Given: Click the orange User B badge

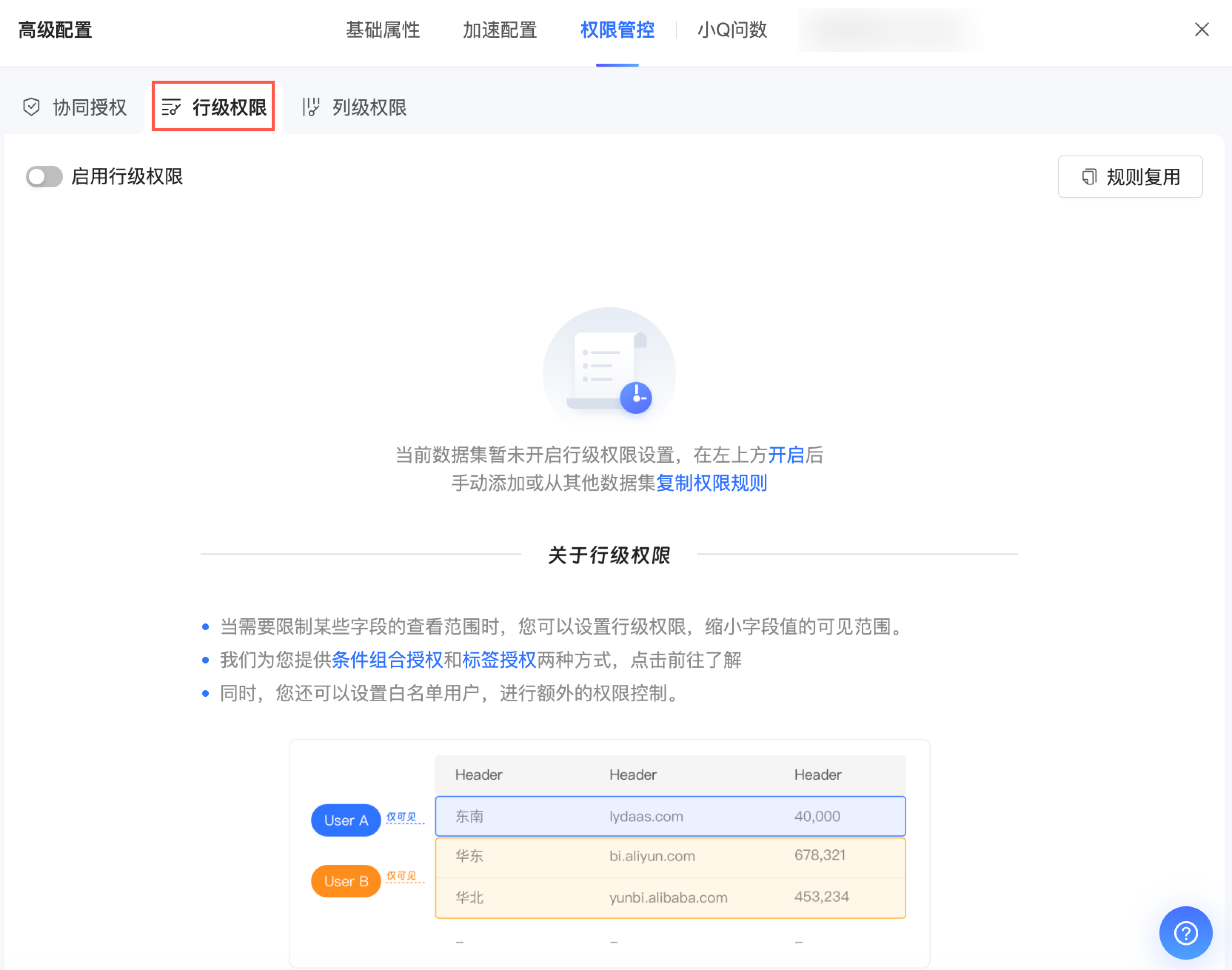Looking at the screenshot, I should (346, 881).
